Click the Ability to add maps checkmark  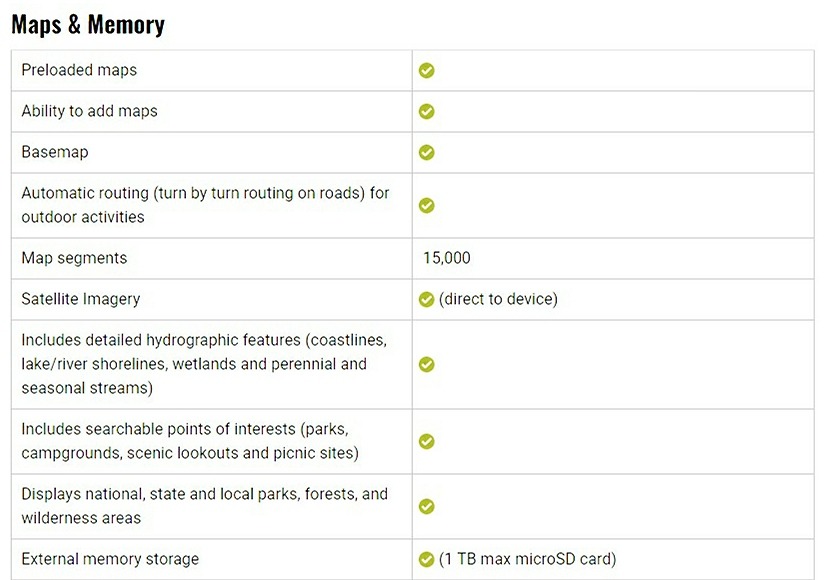pos(427,111)
